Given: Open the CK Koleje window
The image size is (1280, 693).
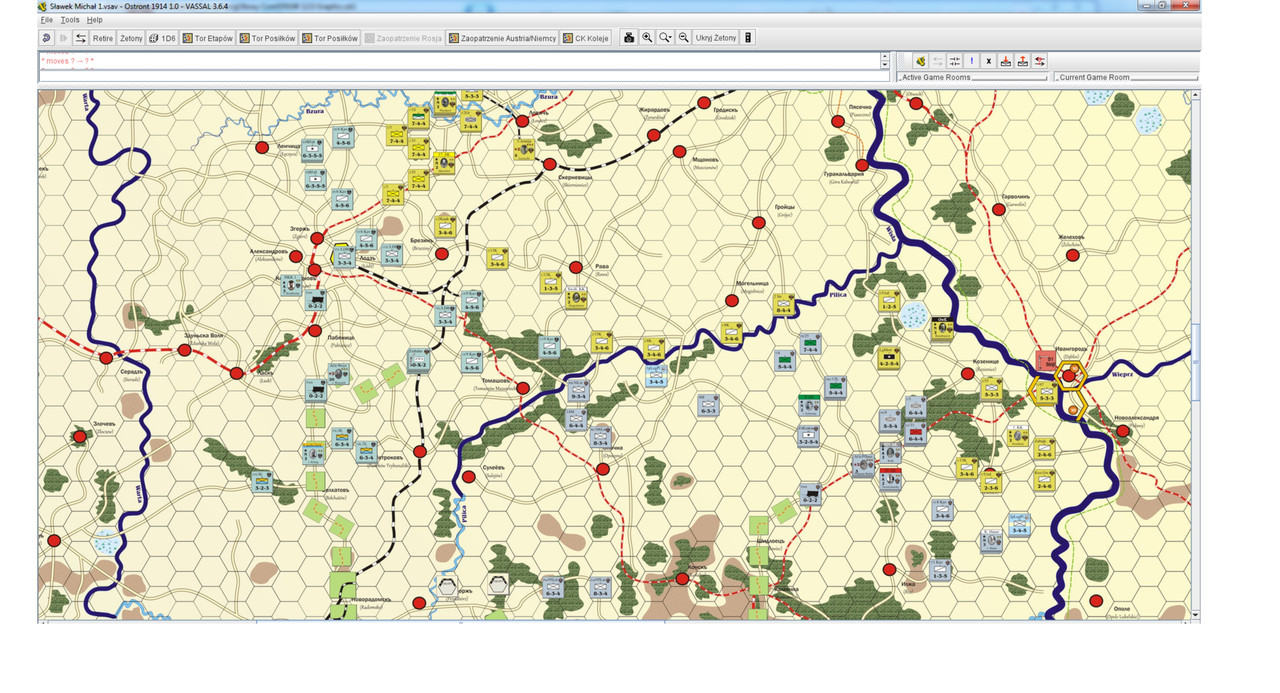Looking at the screenshot, I should 586,38.
